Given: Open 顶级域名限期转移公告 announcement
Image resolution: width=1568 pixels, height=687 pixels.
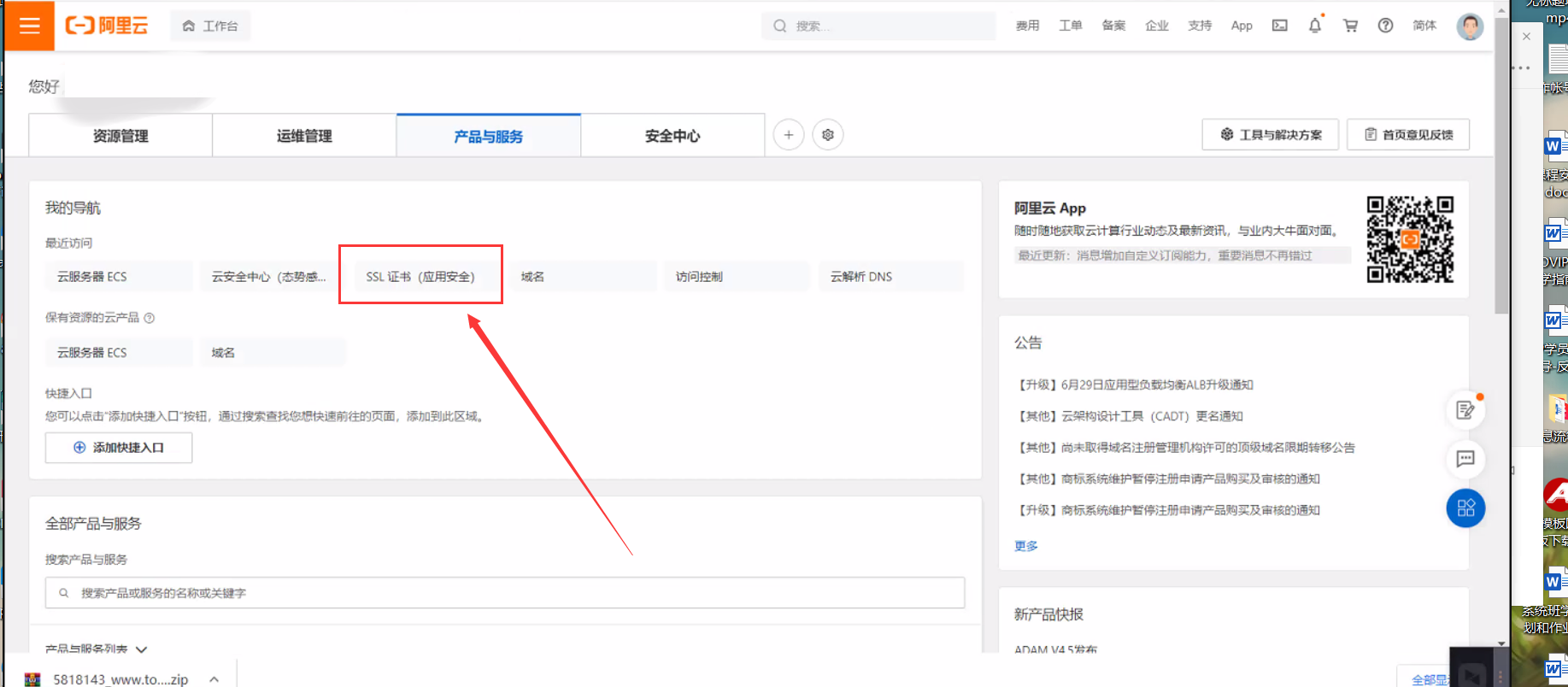Looking at the screenshot, I should [x=1185, y=448].
